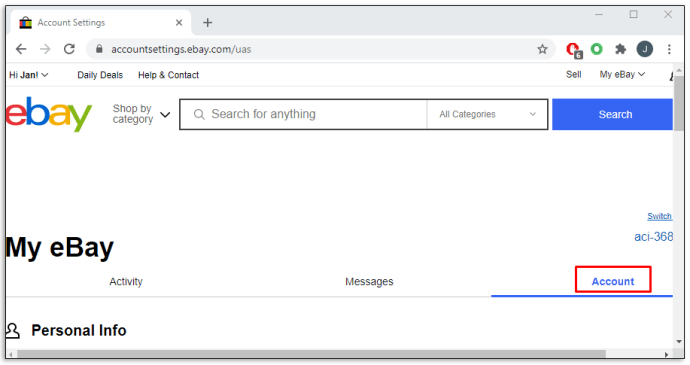Open the All Categories dropdown

click(487, 114)
